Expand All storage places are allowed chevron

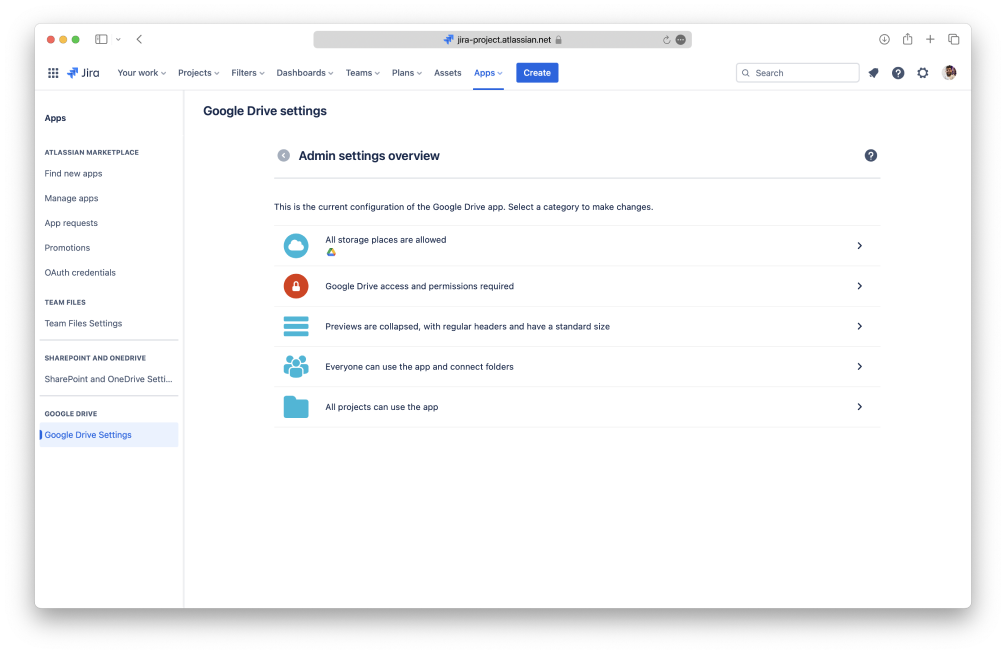[x=860, y=246]
